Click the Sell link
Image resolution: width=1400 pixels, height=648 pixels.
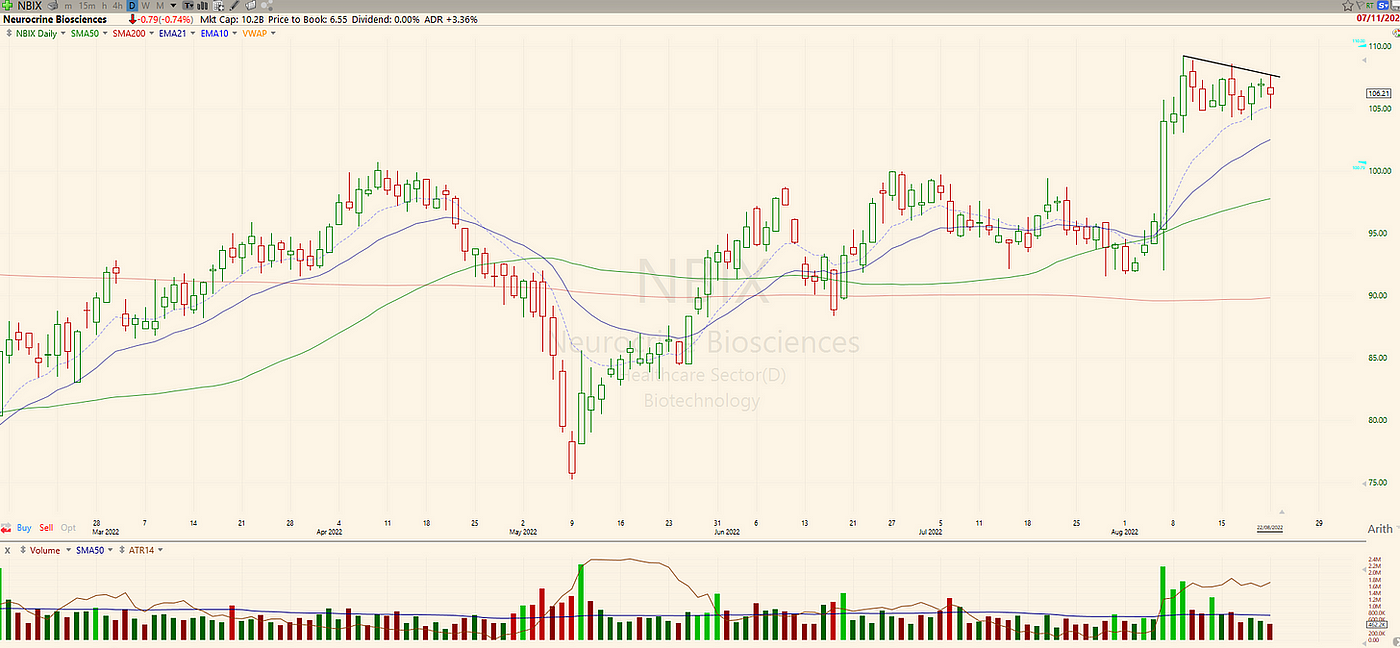click(x=46, y=528)
